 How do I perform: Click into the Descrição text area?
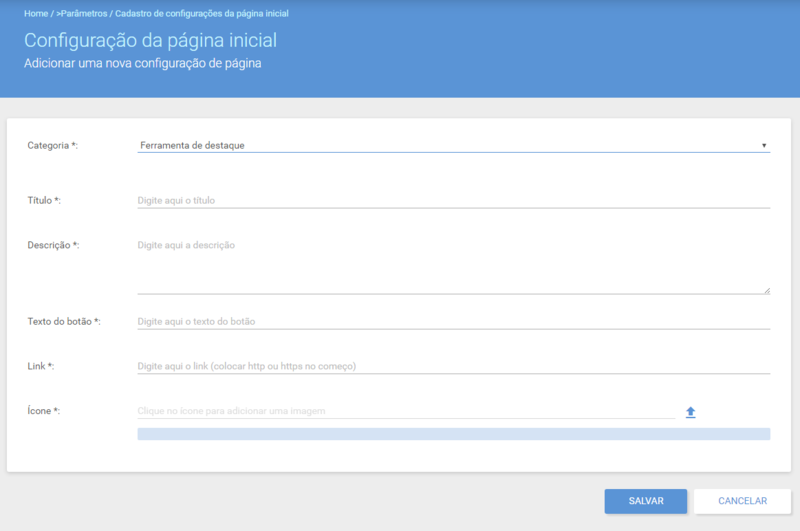[454, 266]
